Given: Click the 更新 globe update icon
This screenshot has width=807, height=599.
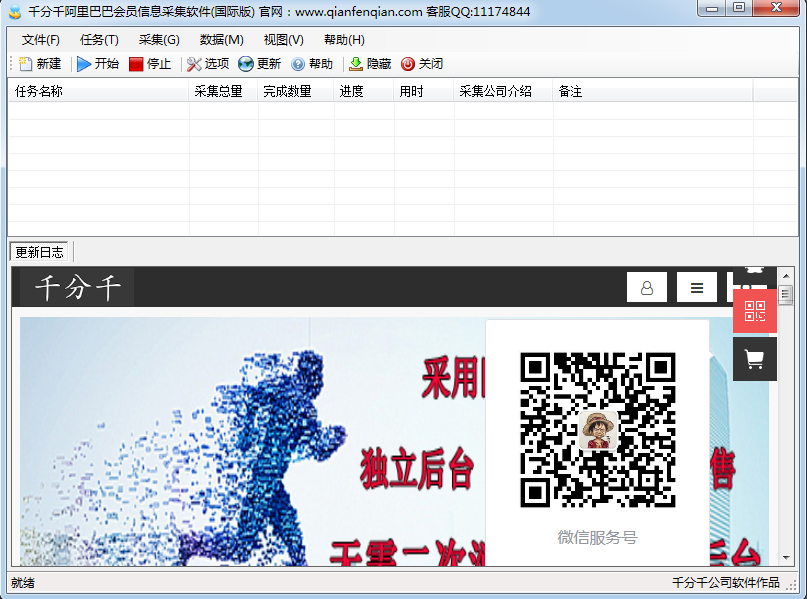Looking at the screenshot, I should click(245, 64).
